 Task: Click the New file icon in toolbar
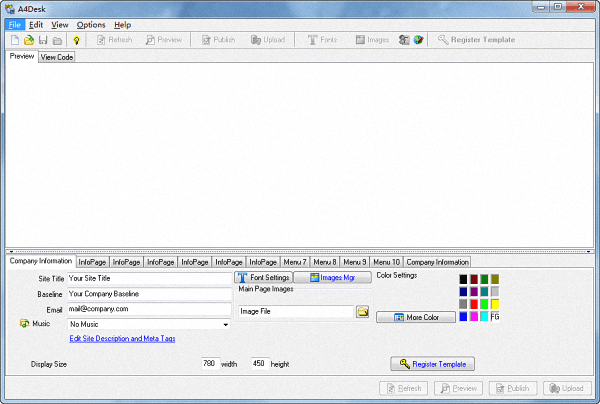[15, 40]
